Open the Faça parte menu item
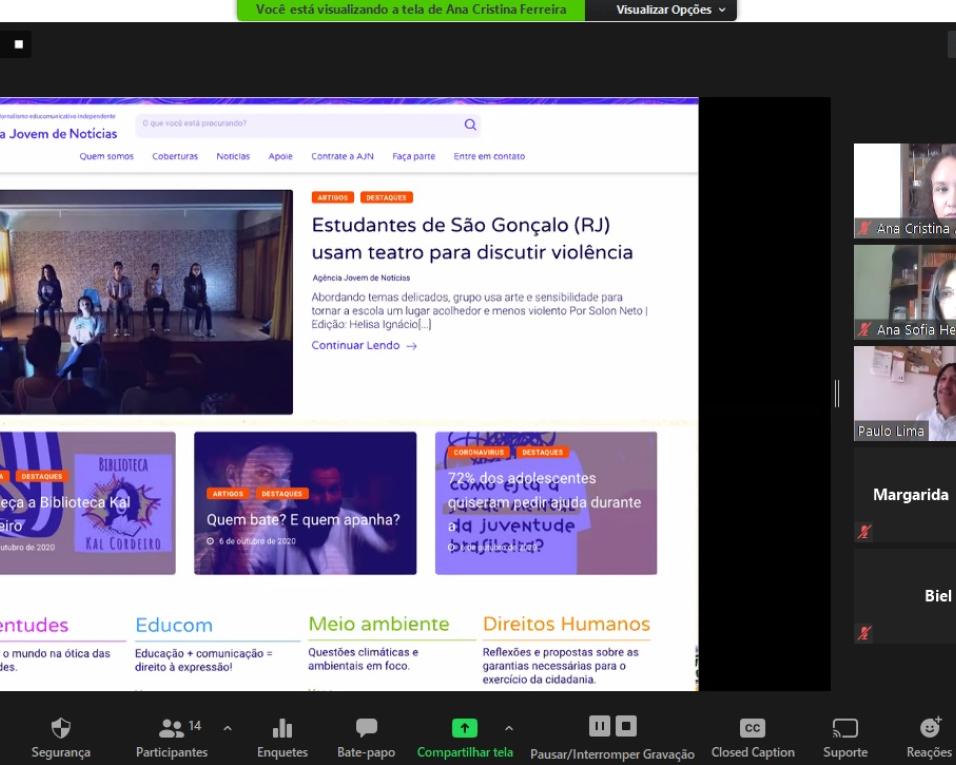This screenshot has width=956, height=765. 413,156
